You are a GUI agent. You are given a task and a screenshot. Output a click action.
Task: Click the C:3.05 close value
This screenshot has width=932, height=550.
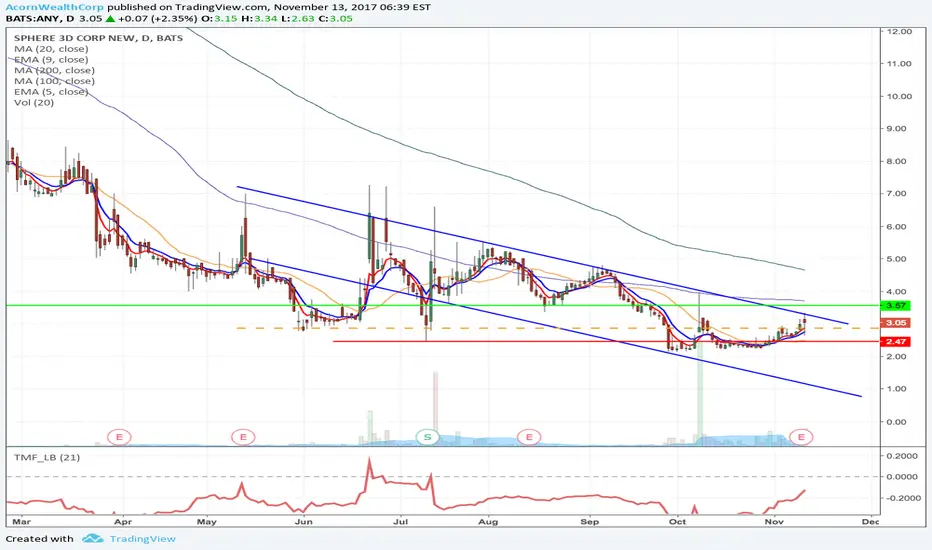(335, 18)
